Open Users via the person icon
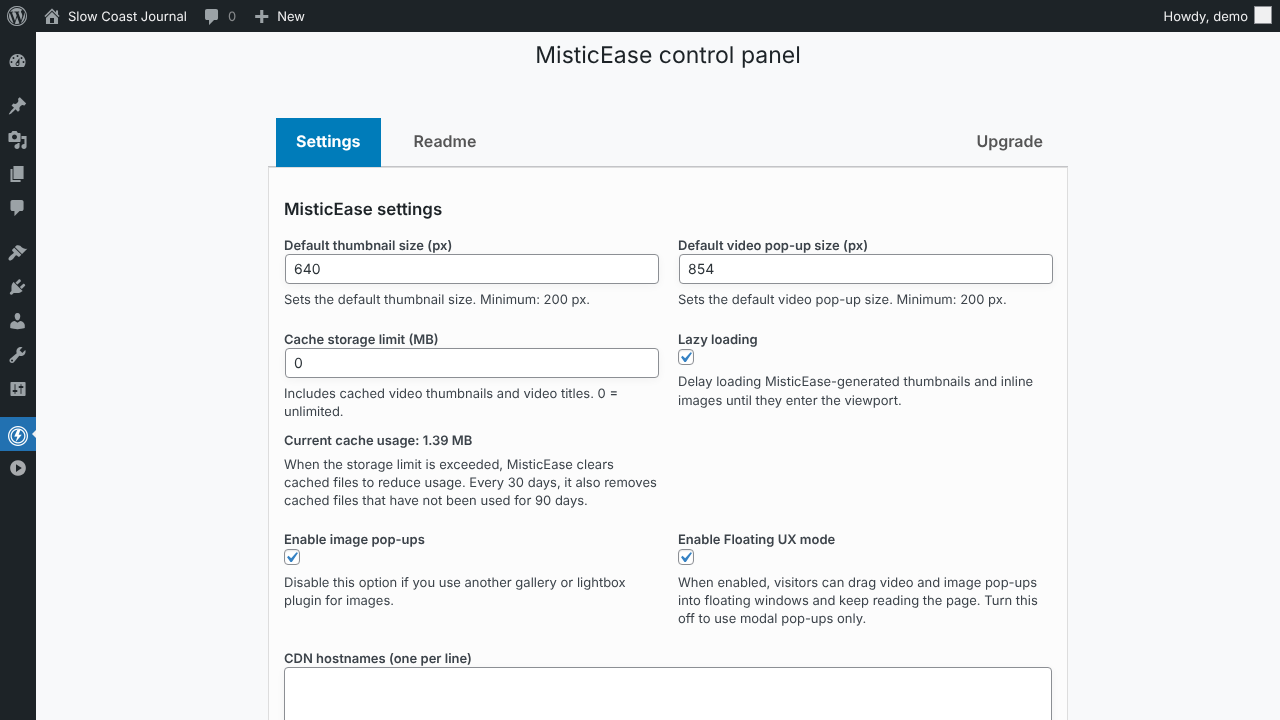The width and height of the screenshot is (1280, 720). [17, 321]
